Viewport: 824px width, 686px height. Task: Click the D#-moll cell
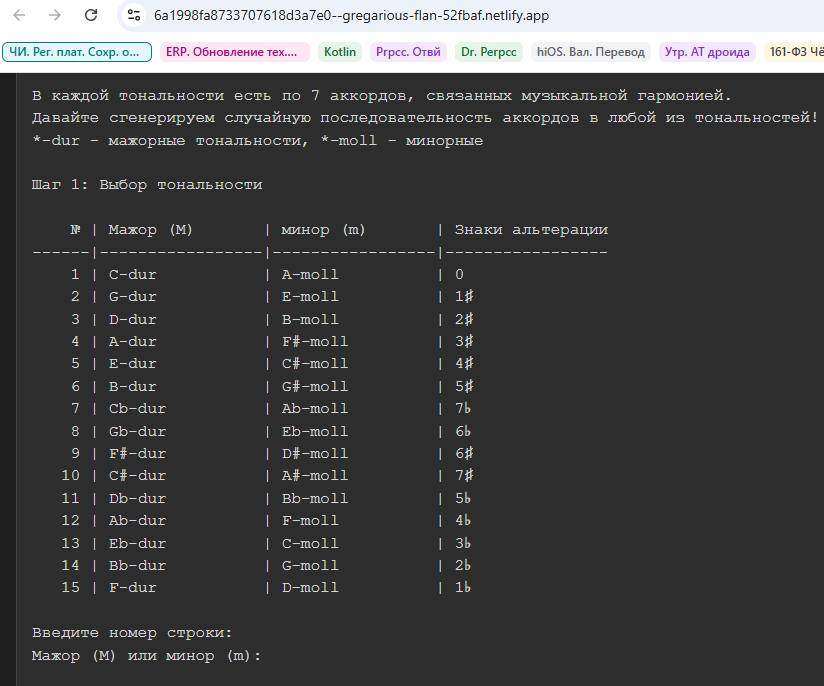(x=315, y=454)
